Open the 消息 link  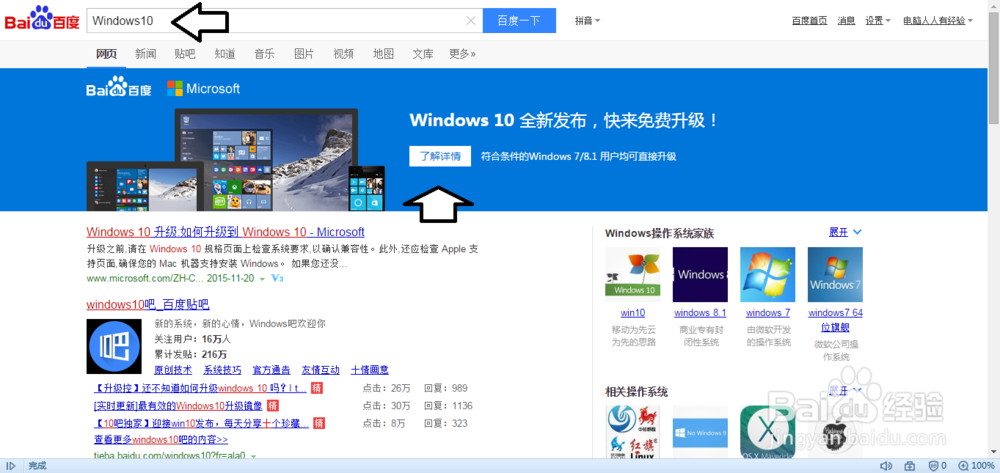pos(846,20)
